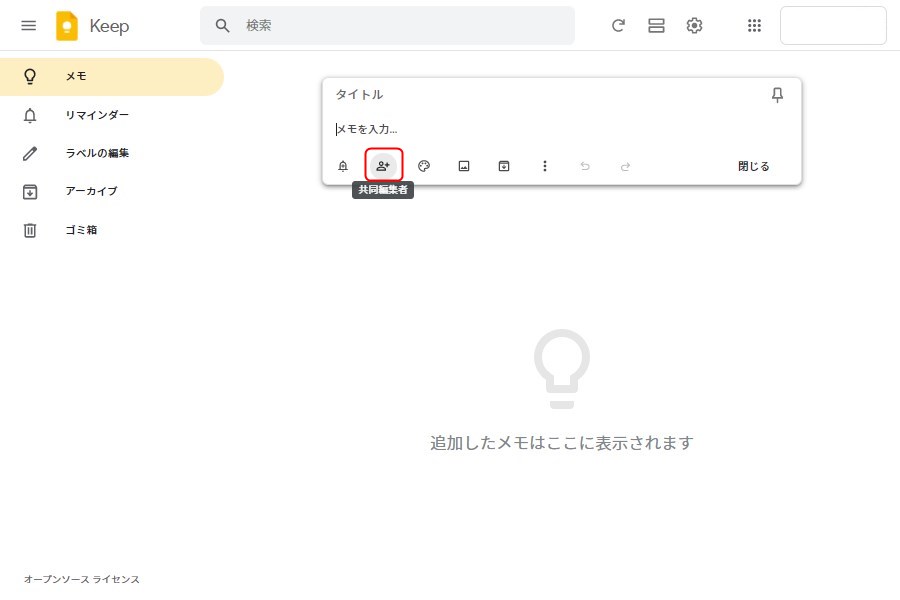Toggle list view layout icon
900x600 pixels.
click(656, 26)
